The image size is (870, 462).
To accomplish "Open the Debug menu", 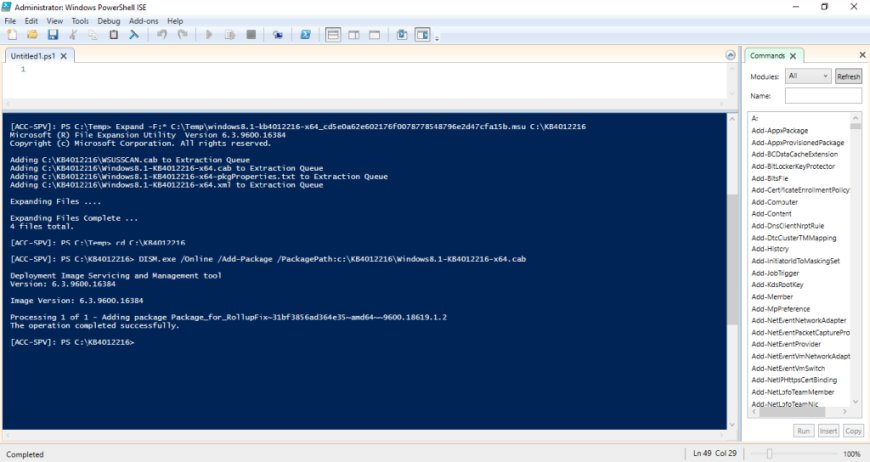I will point(109,21).
